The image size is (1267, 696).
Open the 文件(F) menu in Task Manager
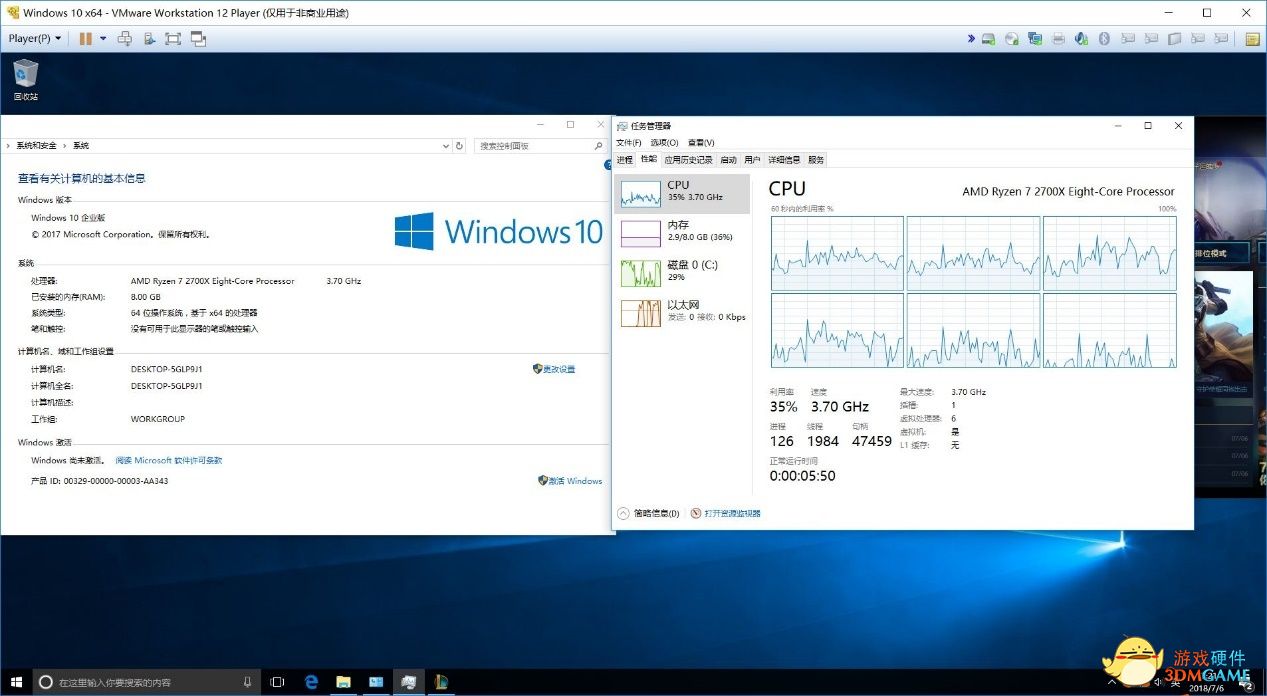[628, 143]
